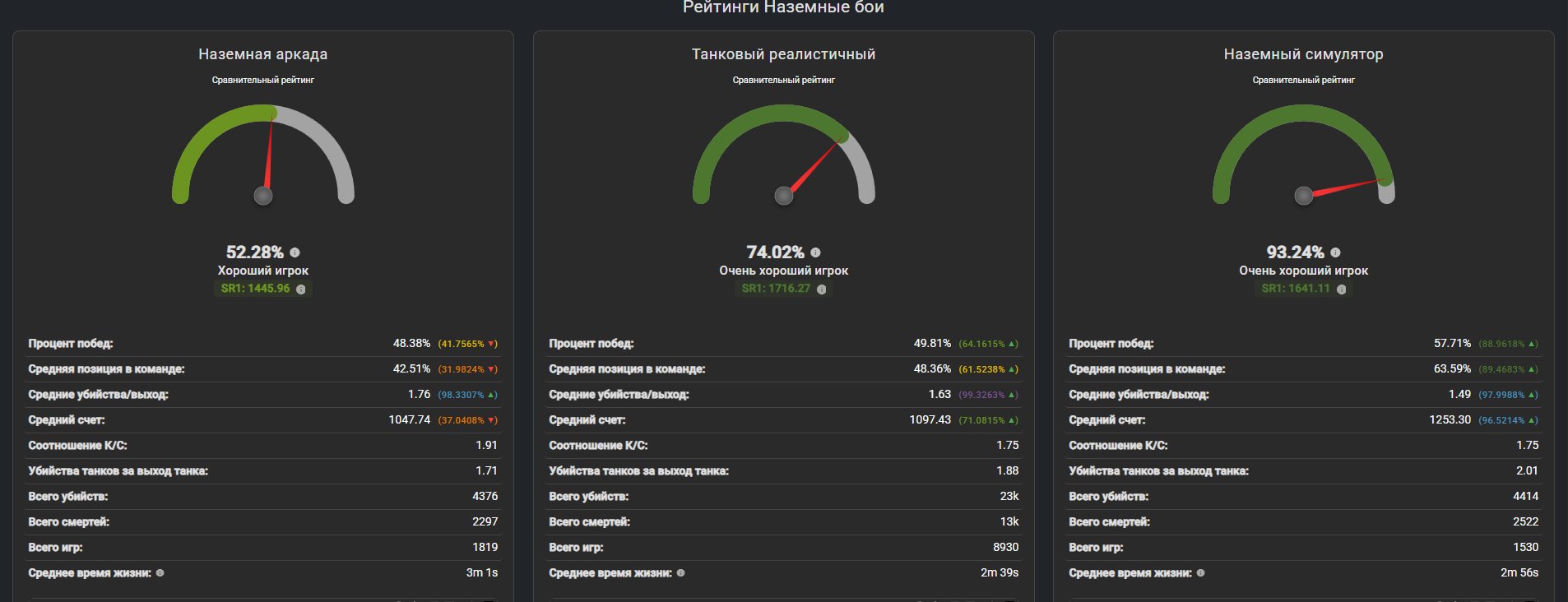Click info icon next to 52.28% rating
This screenshot has height=602, width=1568.
click(x=295, y=252)
